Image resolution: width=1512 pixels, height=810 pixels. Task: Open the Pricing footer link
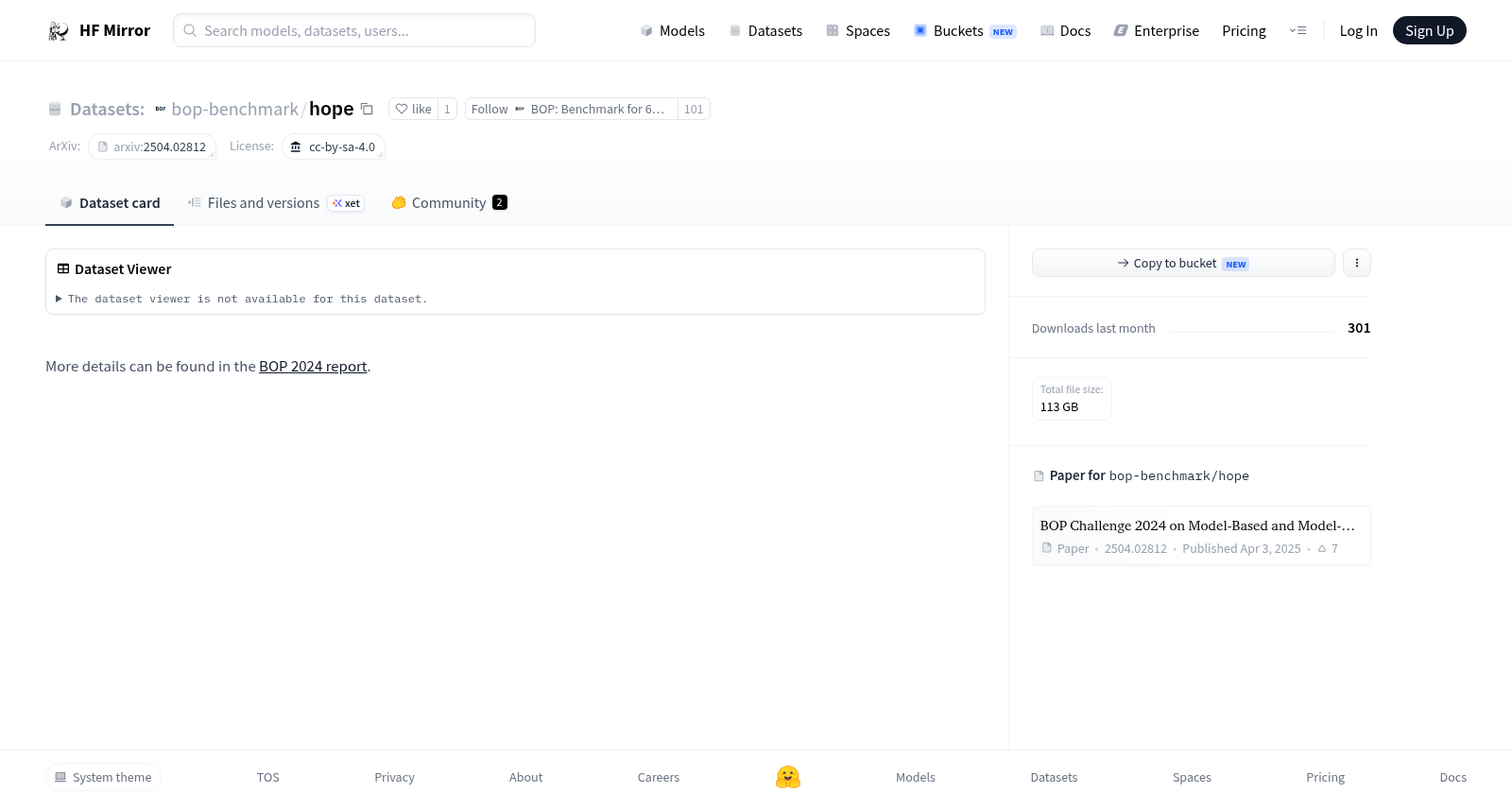pyautogui.click(x=1325, y=778)
